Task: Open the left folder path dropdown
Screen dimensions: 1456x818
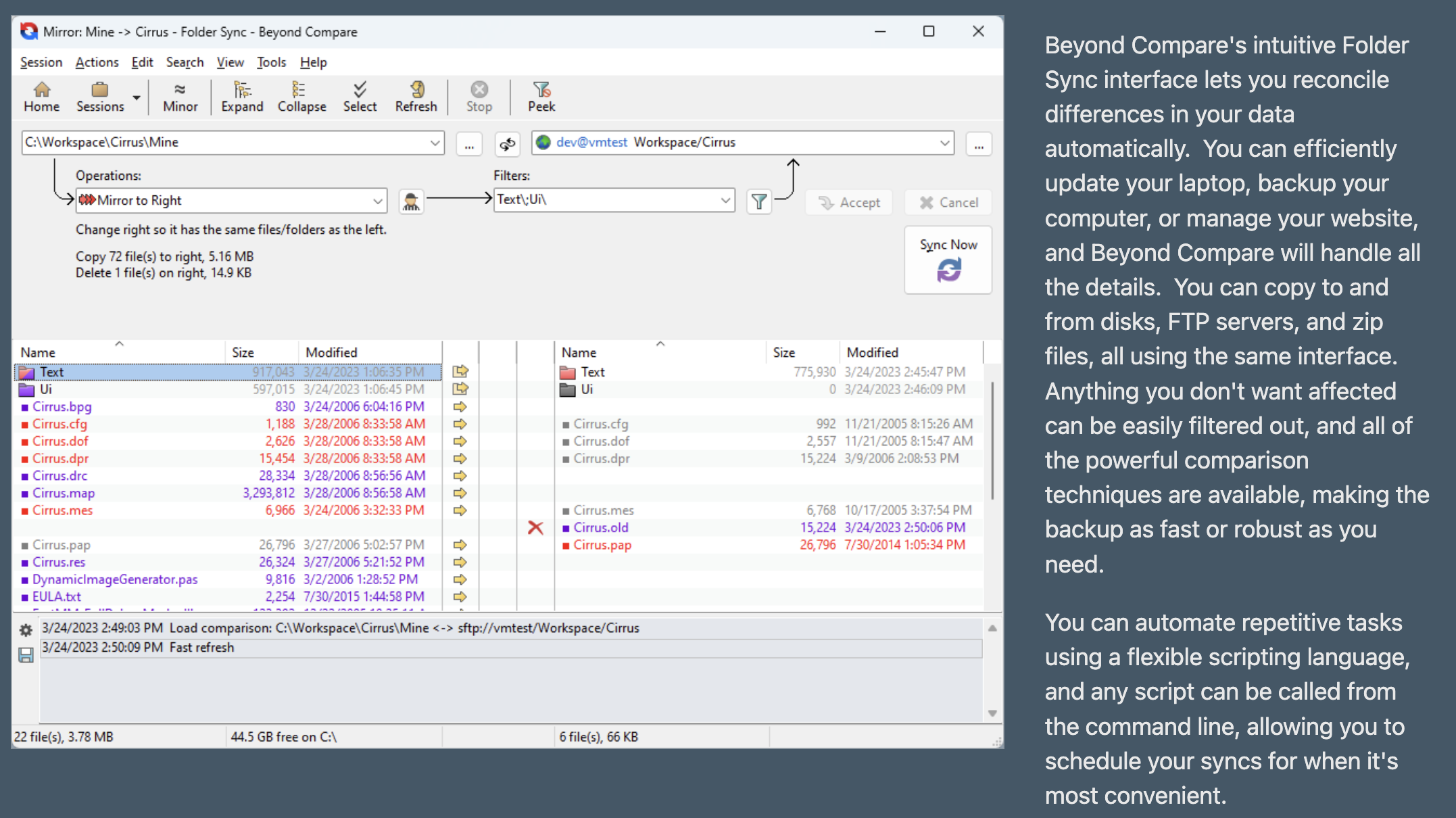Action: [435, 143]
